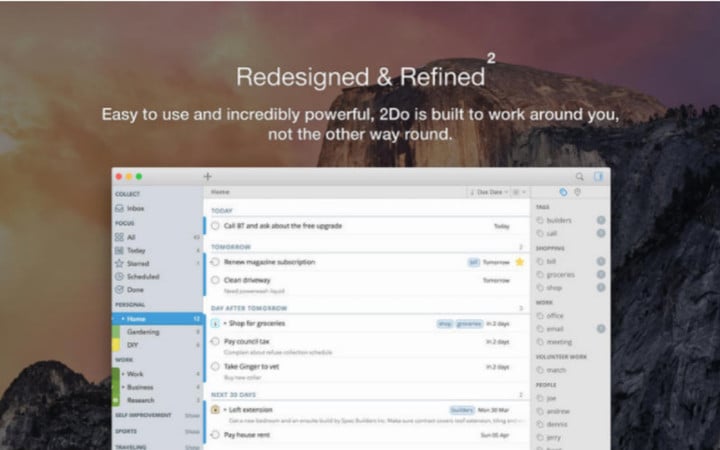Collapse the Shop for groceries subtasks
The height and width of the screenshot is (450, 720).
pyautogui.click(x=225, y=323)
